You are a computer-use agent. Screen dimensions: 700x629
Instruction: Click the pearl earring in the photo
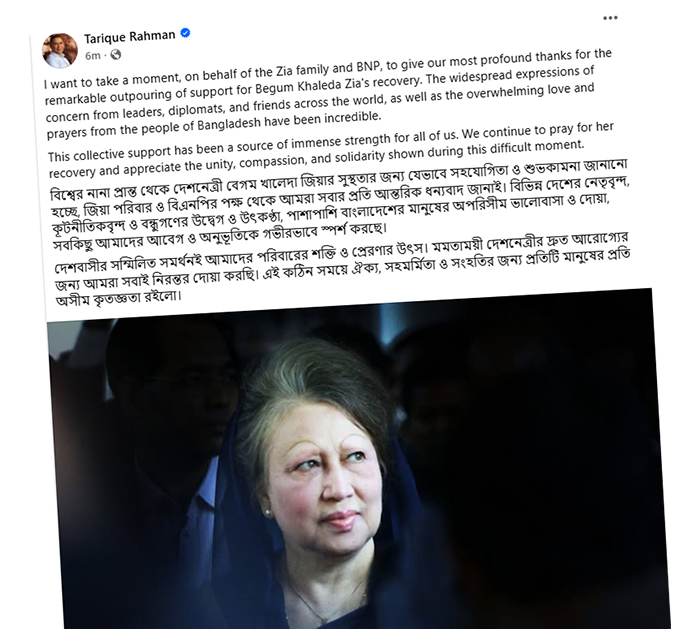[268, 512]
